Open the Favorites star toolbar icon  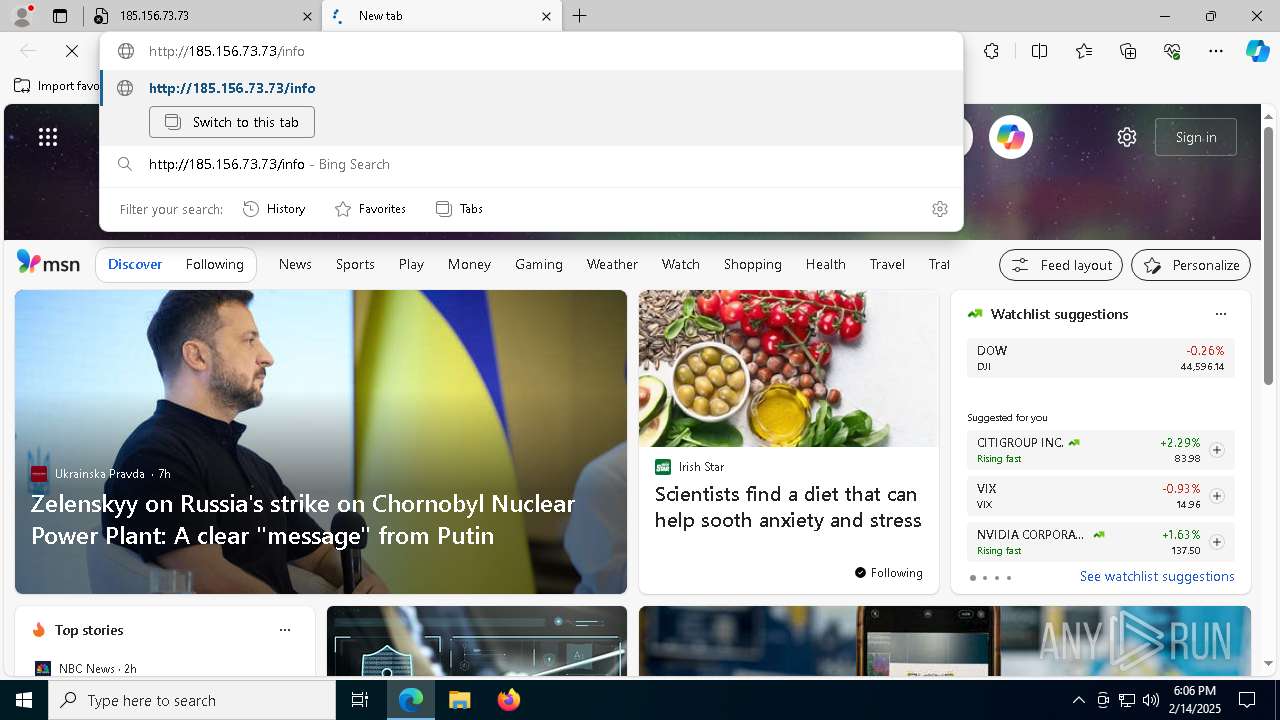coord(1084,51)
